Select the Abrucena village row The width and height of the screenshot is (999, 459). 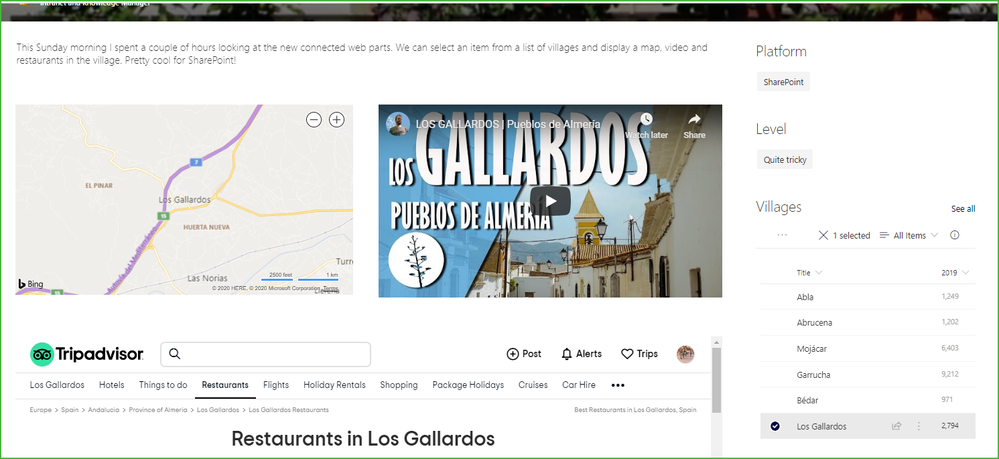pos(868,323)
